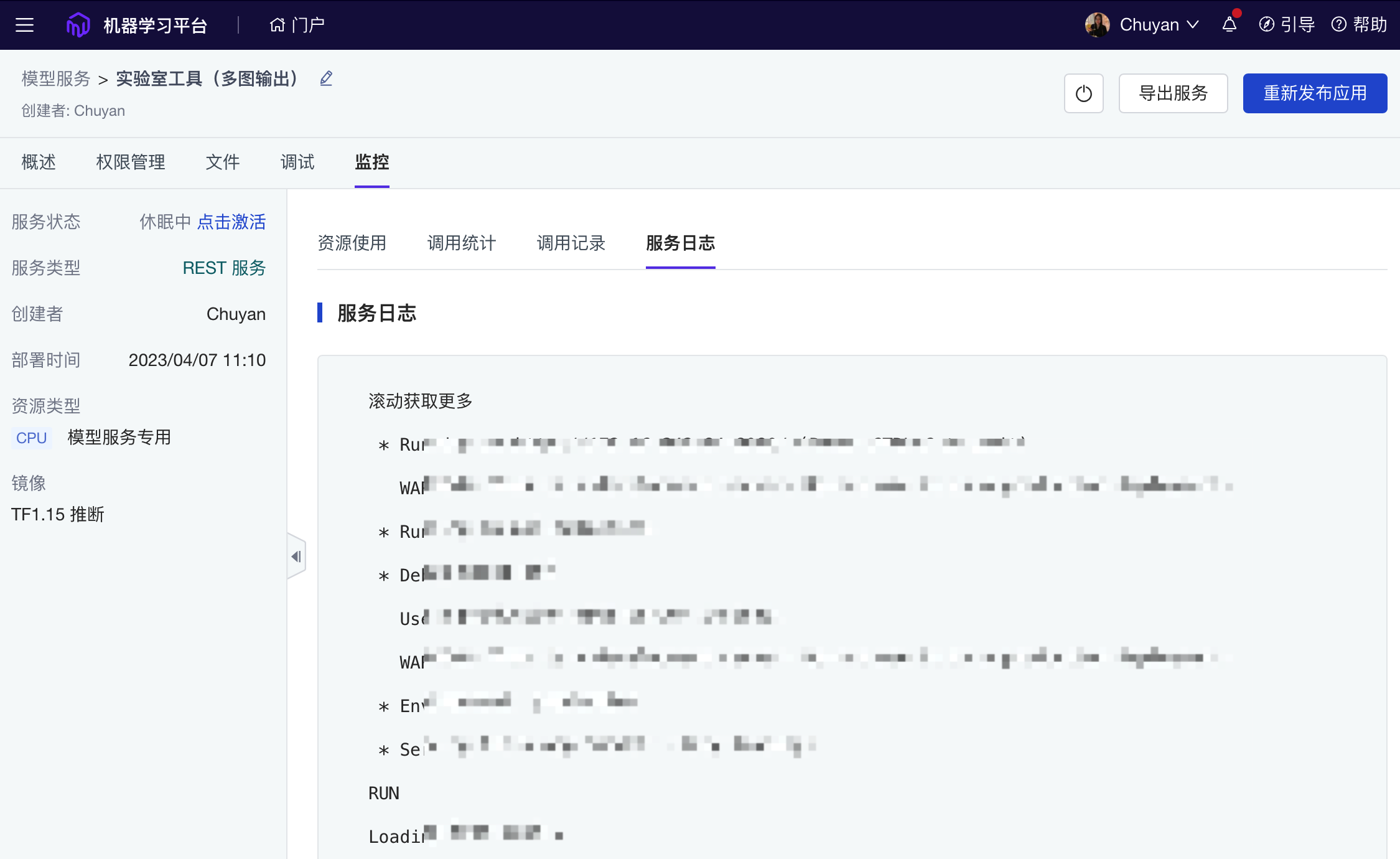Open the hamburger navigation menu

(x=24, y=24)
